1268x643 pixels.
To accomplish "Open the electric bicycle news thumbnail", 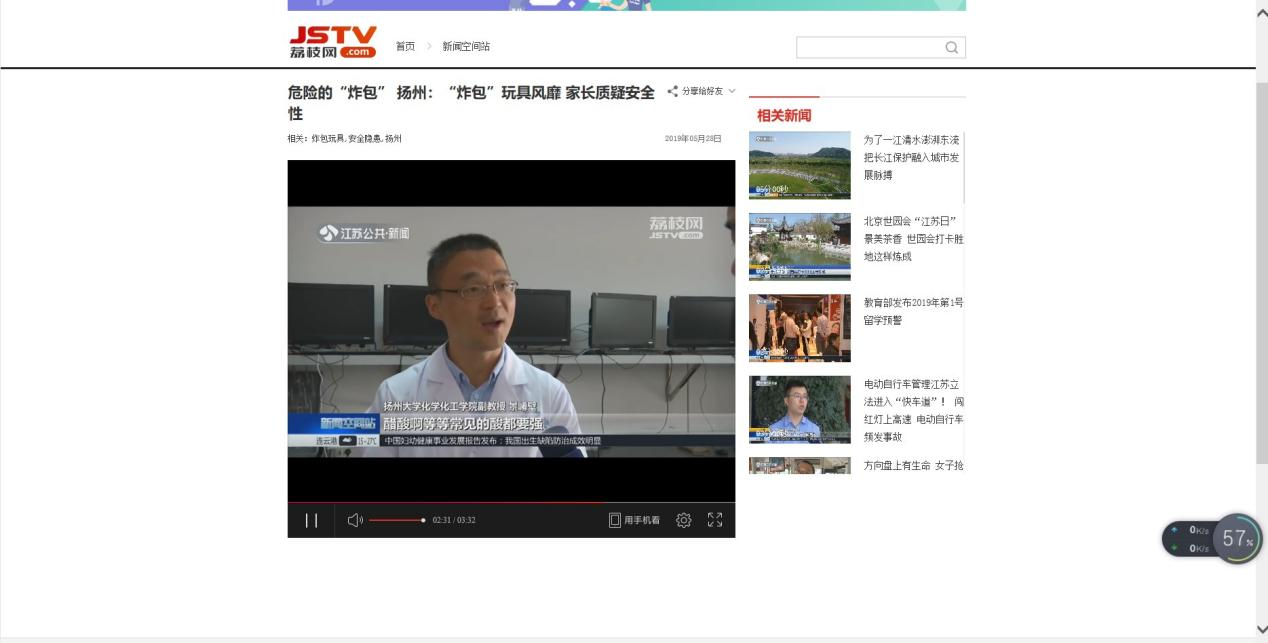I will [799, 409].
